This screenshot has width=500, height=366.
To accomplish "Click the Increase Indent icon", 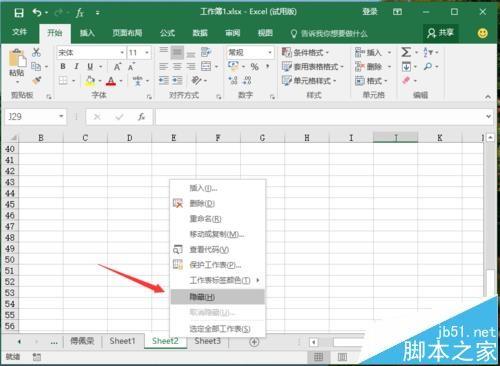I will (177, 80).
